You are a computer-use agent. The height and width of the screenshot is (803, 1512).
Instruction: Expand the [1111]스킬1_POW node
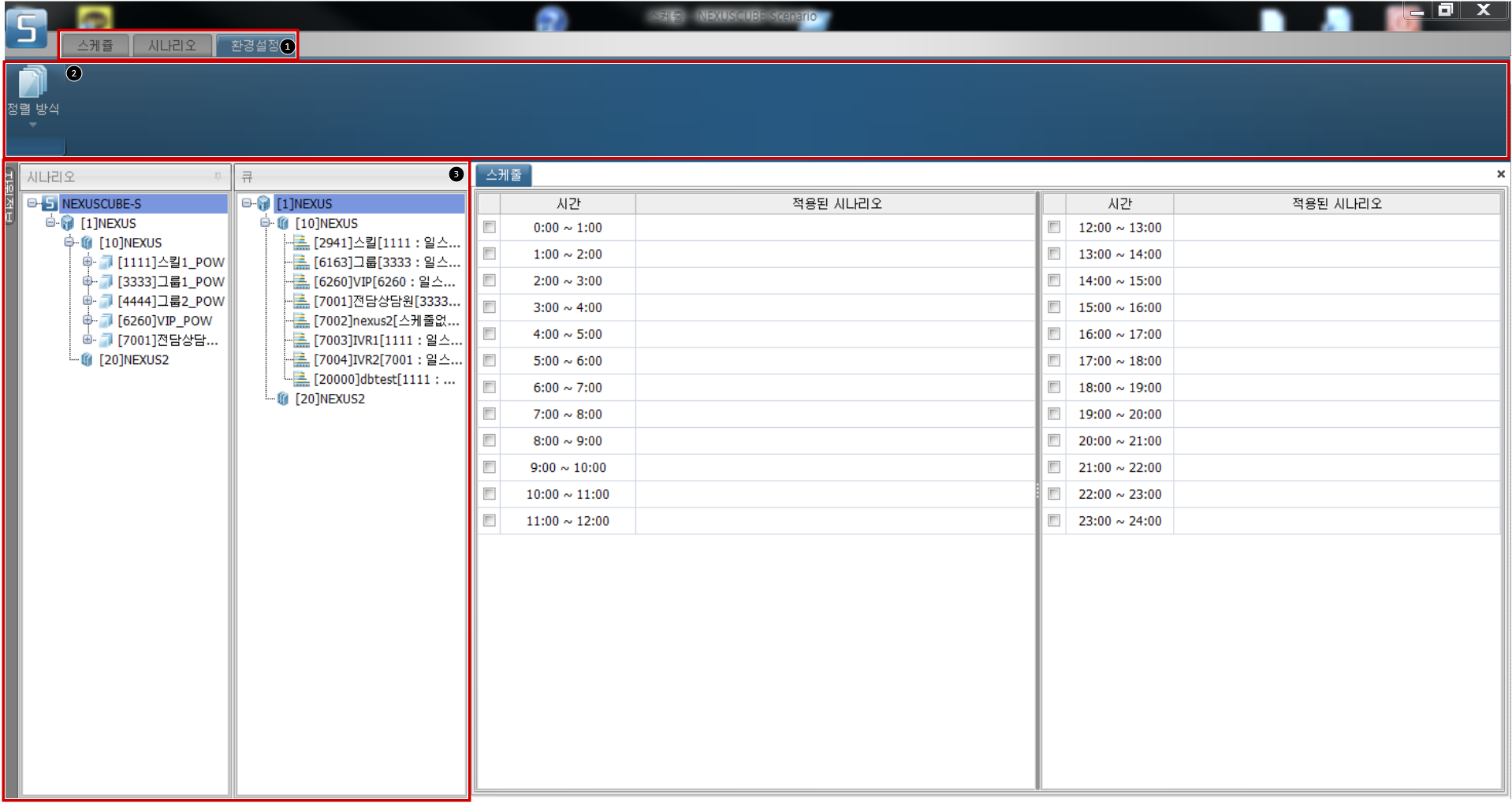pos(88,261)
